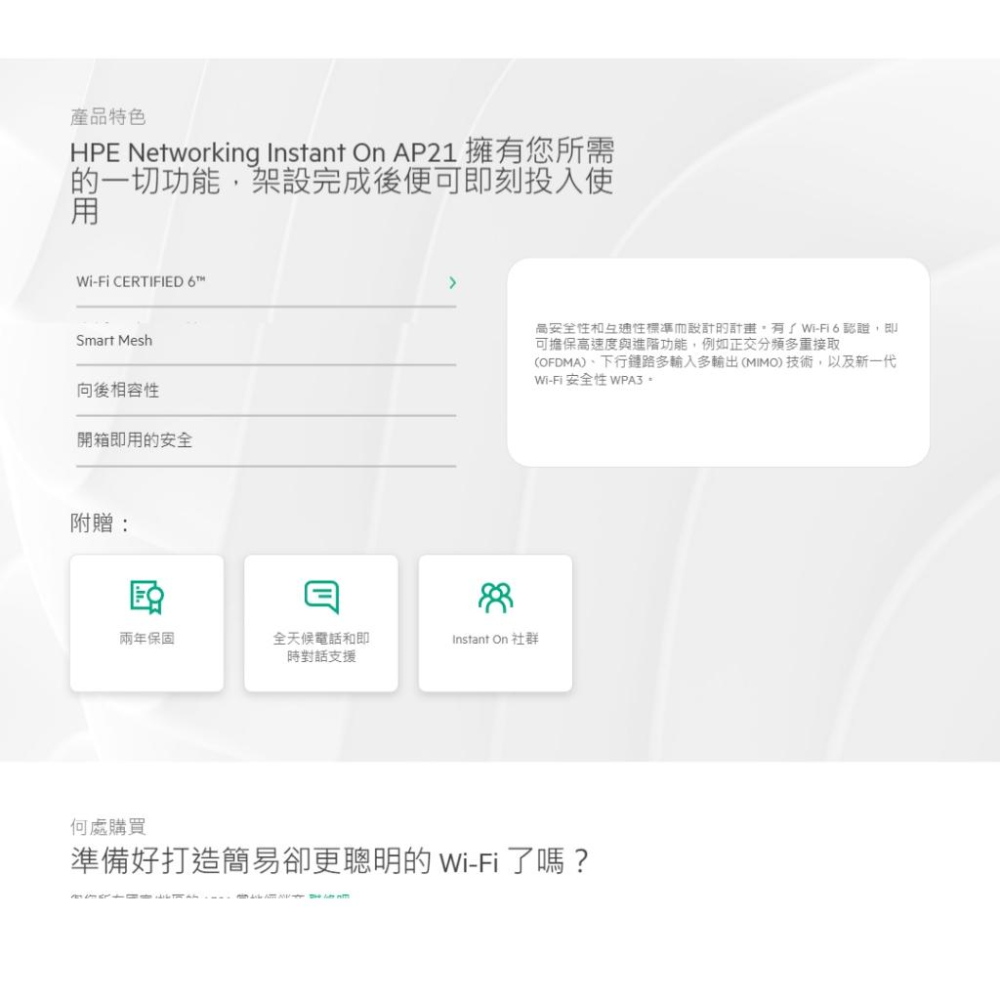Screen dimensions: 1000x1000
Task: Click the two-year warranty certificate icon
Action: pyautogui.click(x=146, y=597)
